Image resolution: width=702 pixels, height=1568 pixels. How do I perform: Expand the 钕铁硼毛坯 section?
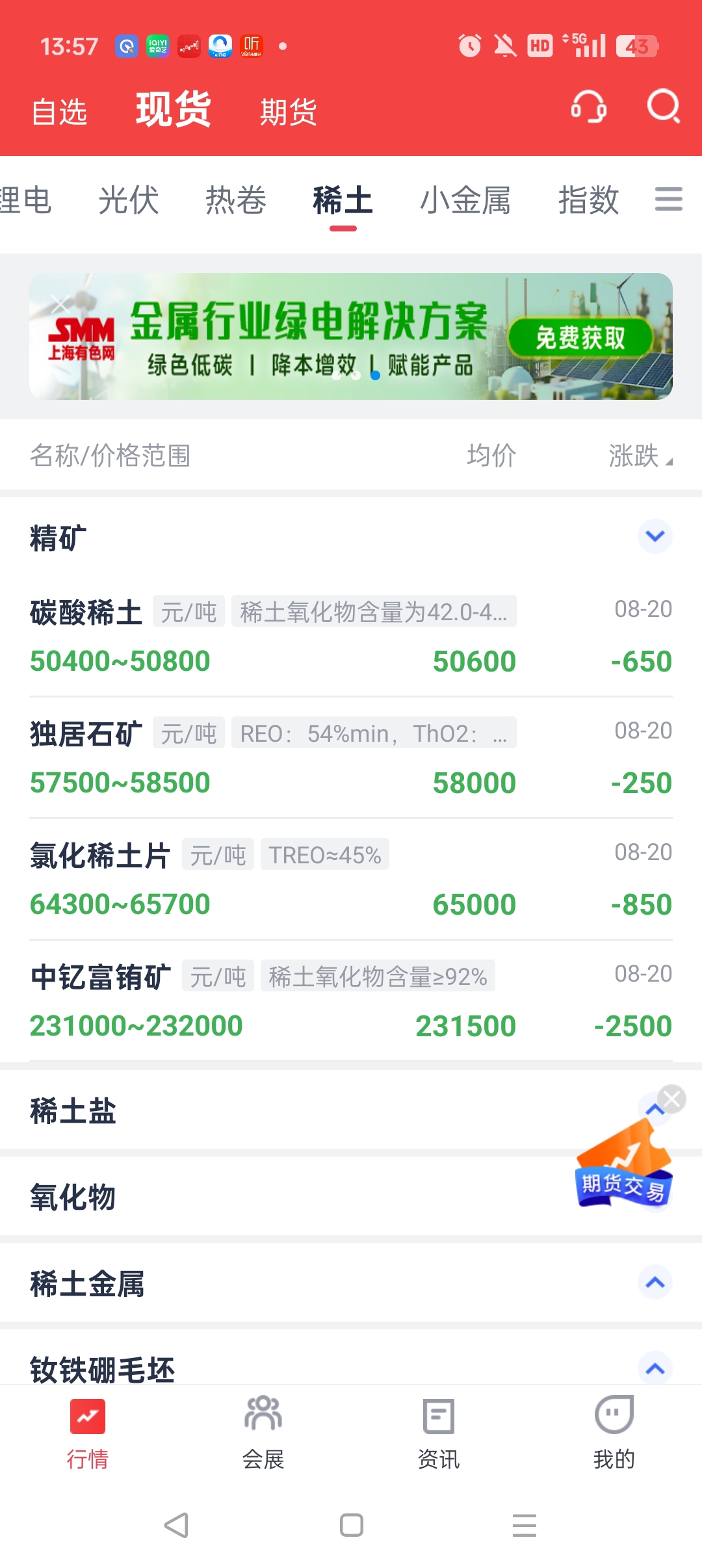tap(655, 1368)
